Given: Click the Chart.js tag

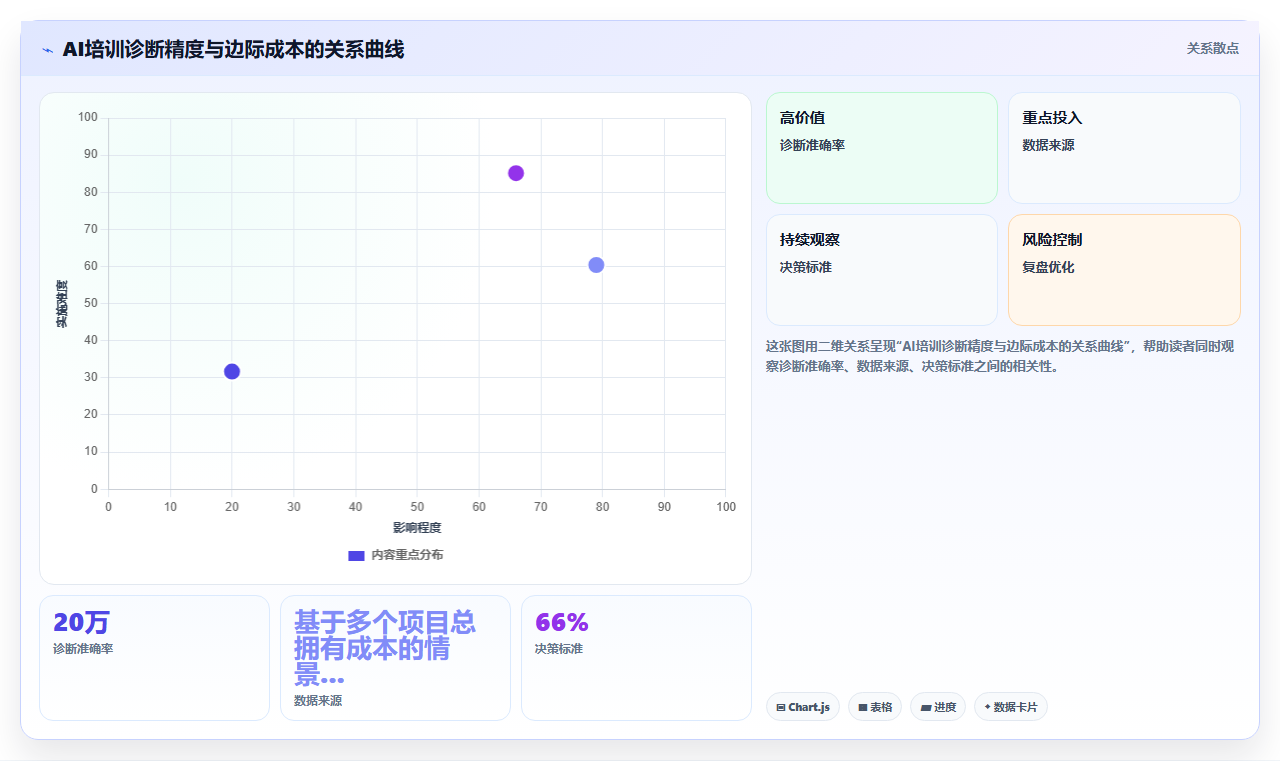Looking at the screenshot, I should [803, 707].
